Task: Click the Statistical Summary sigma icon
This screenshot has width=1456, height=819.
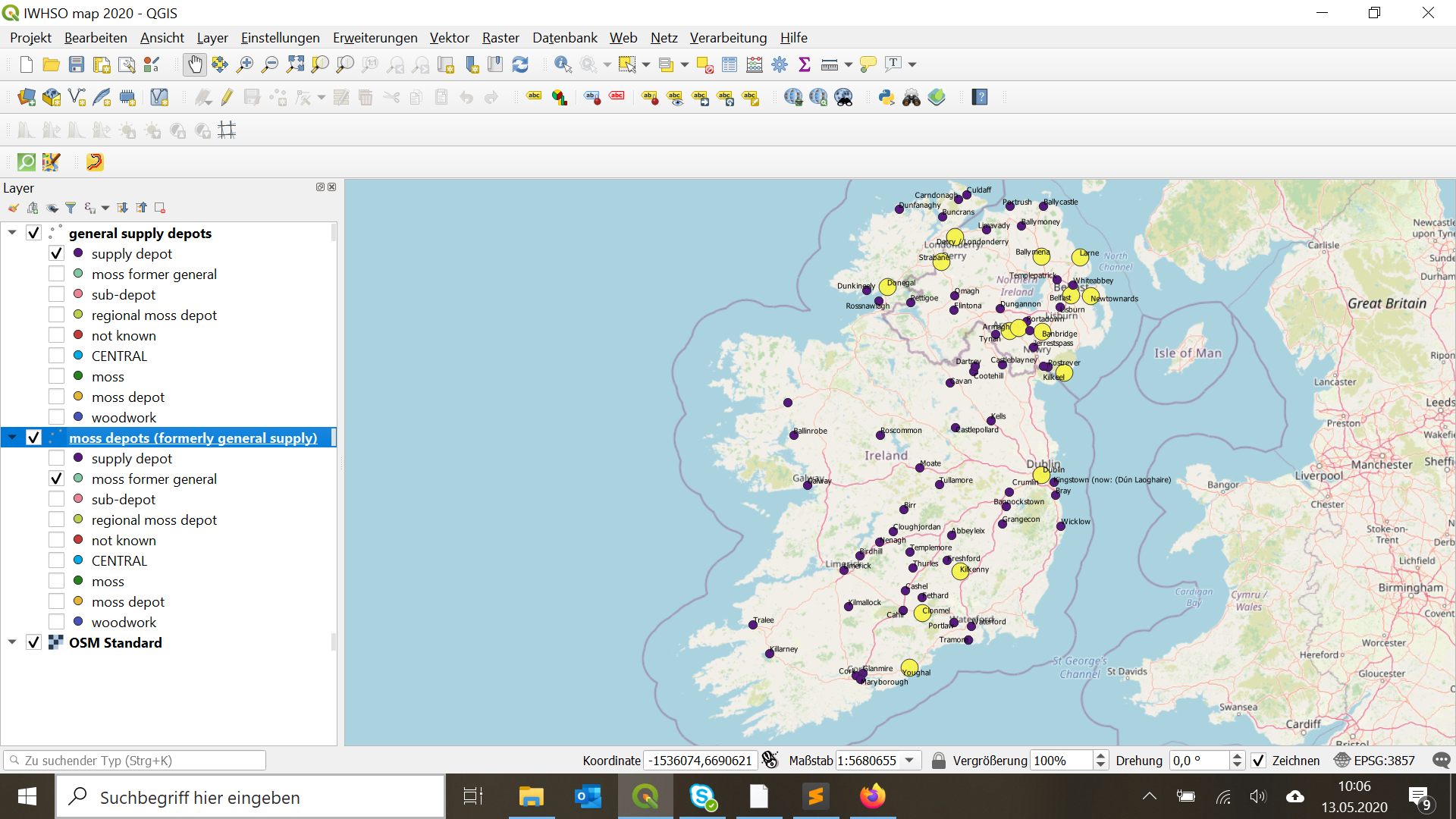Action: [x=805, y=64]
